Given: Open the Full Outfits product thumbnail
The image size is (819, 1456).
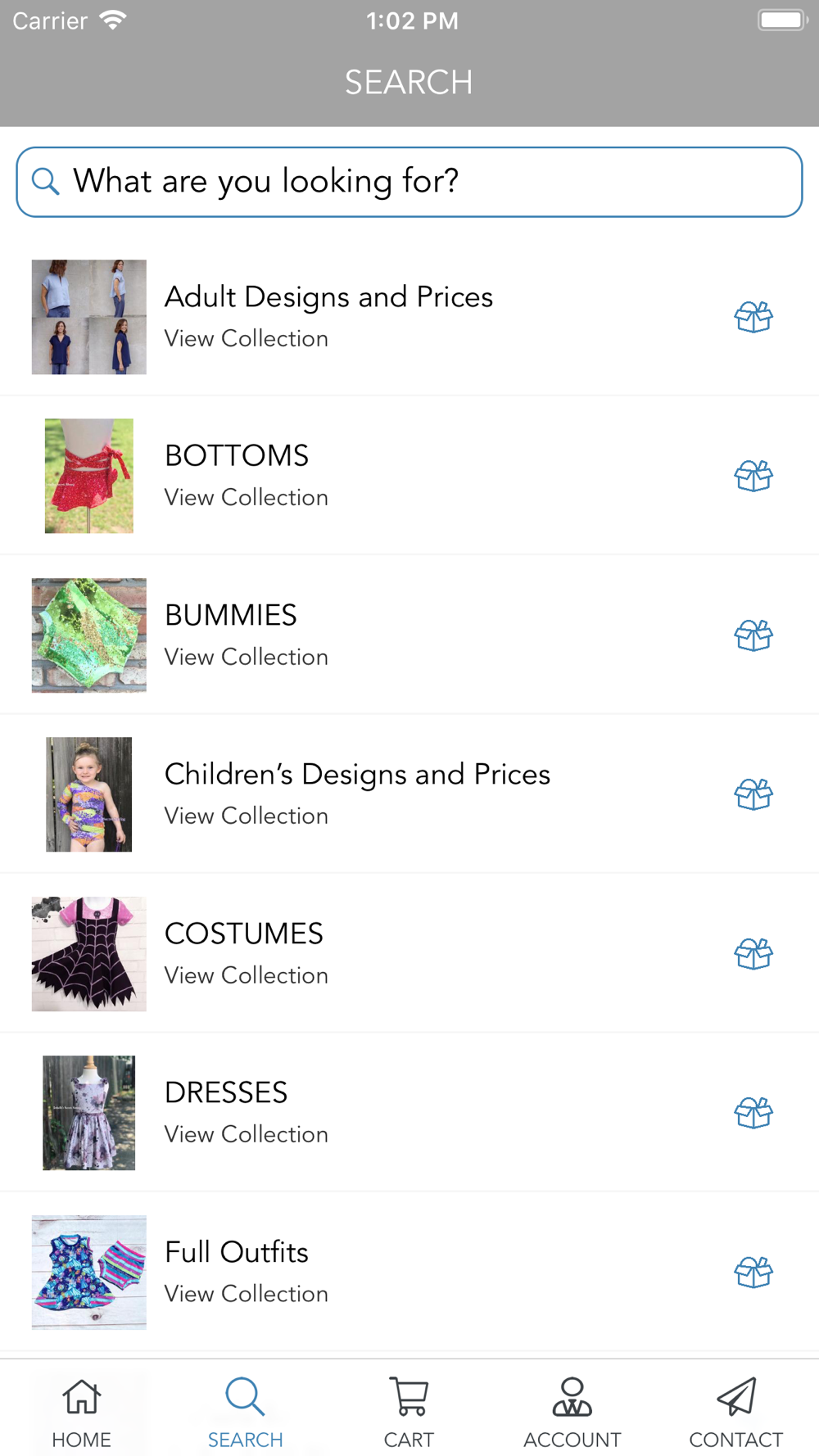Looking at the screenshot, I should [89, 1273].
